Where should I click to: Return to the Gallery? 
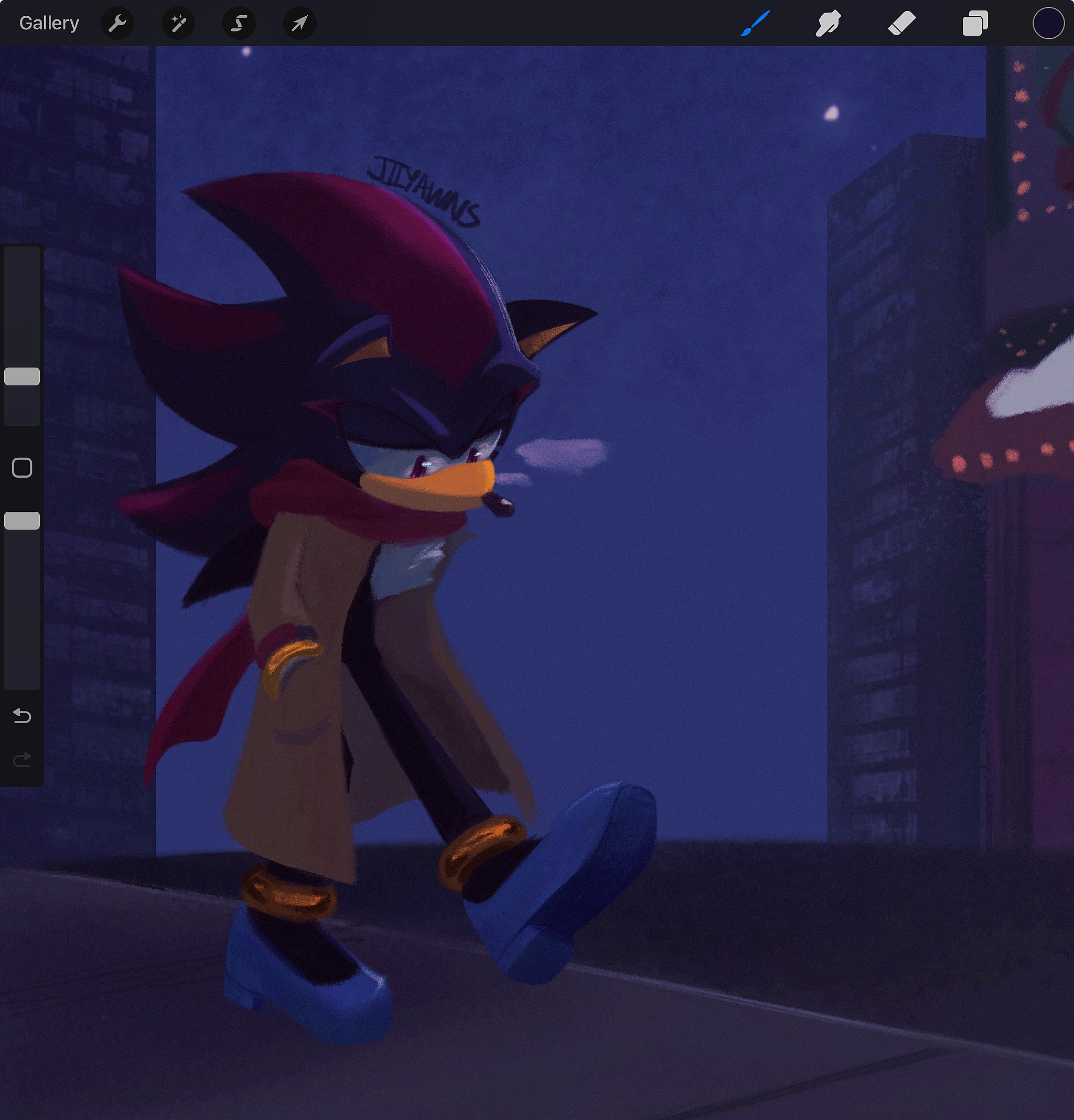(49, 24)
